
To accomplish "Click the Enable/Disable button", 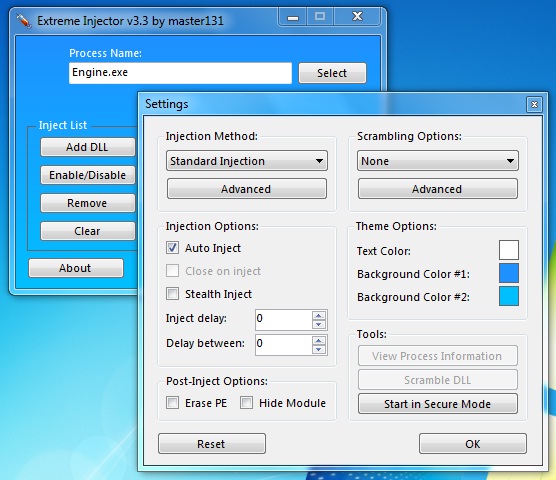I will 88,175.
